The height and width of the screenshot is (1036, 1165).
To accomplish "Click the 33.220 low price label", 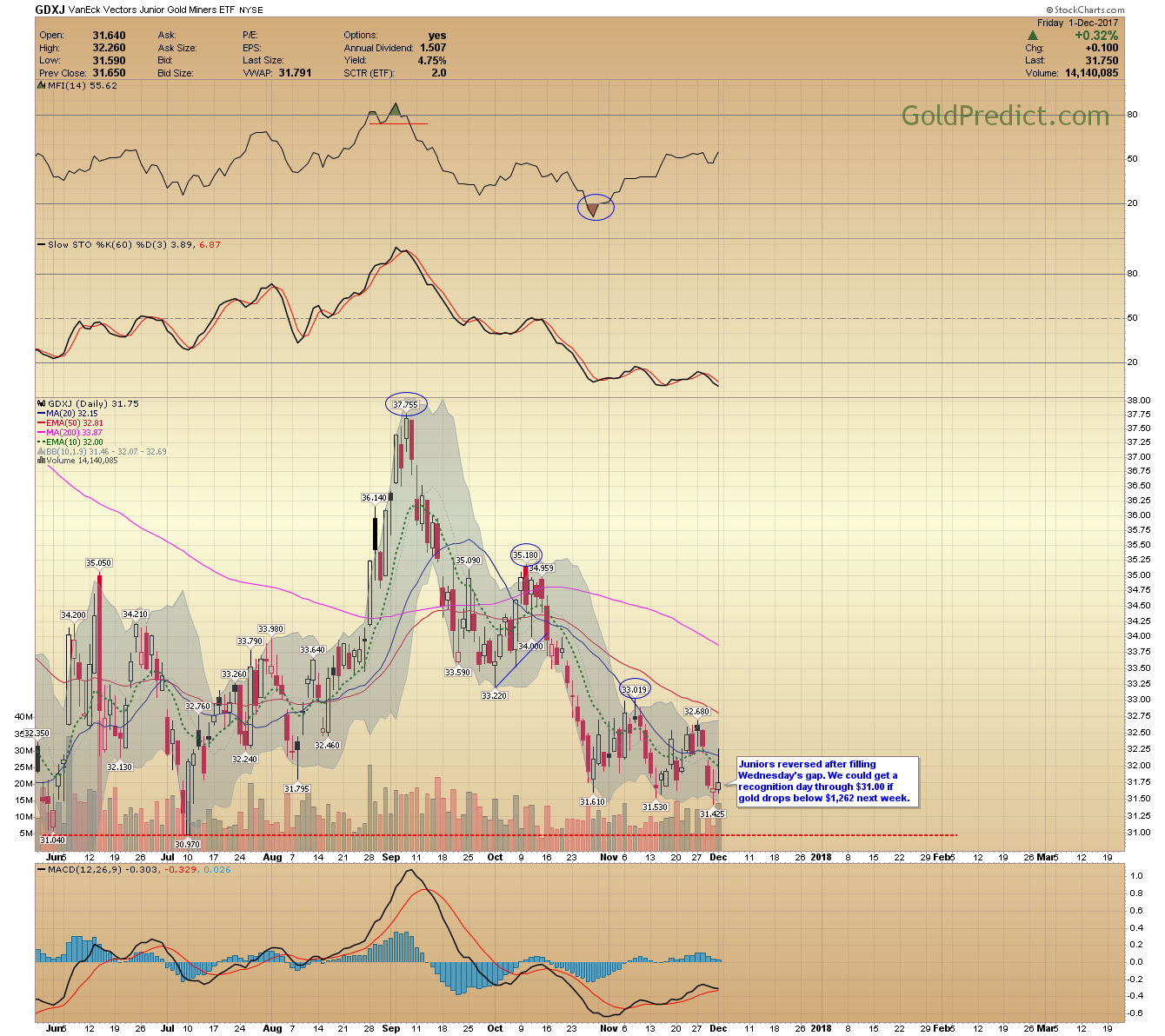I will (494, 695).
